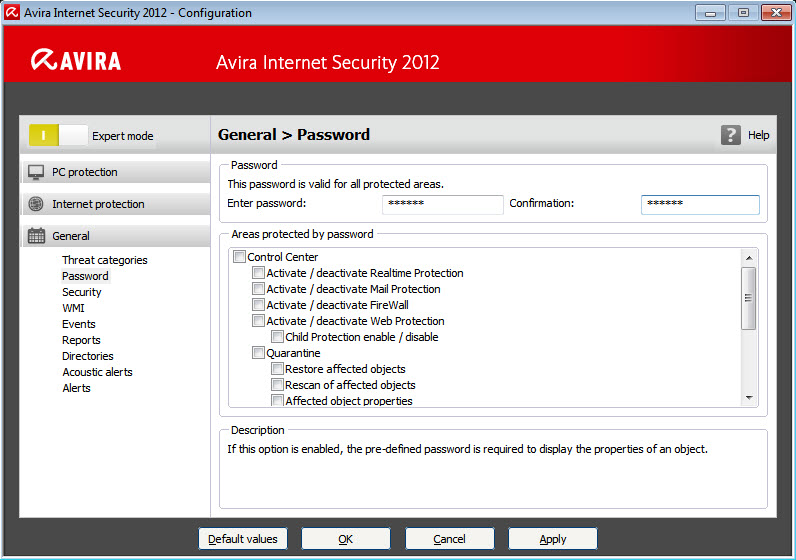
Task: Click the Cancel button
Action: click(449, 539)
